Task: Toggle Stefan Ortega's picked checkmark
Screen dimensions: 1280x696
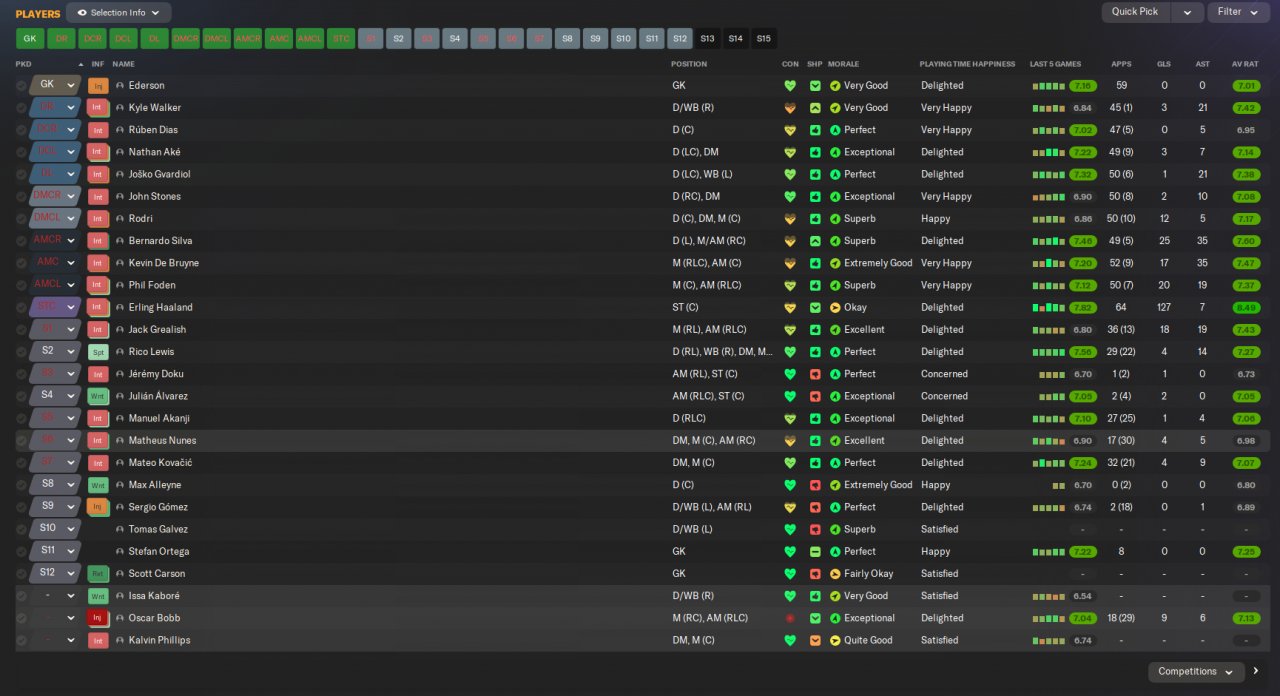Action: point(21,552)
